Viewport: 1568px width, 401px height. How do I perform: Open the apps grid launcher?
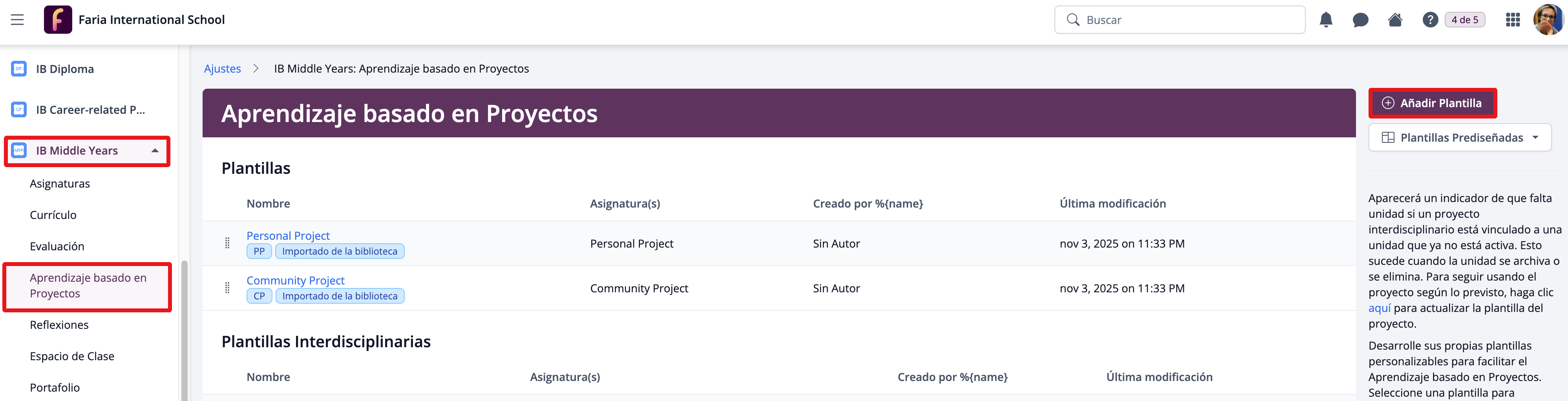point(1513,20)
